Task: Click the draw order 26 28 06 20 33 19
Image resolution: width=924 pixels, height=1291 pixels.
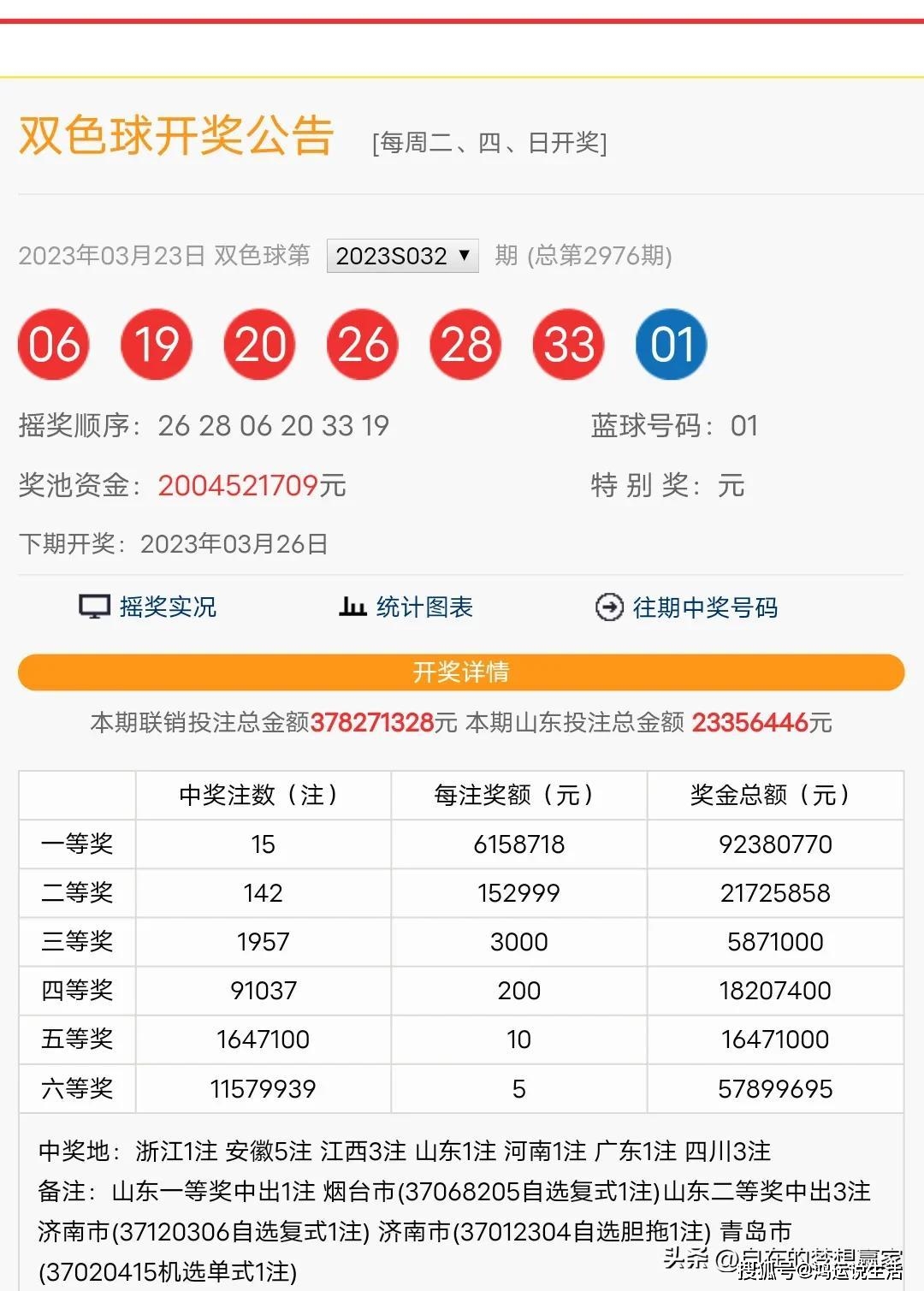Action: [x=274, y=425]
